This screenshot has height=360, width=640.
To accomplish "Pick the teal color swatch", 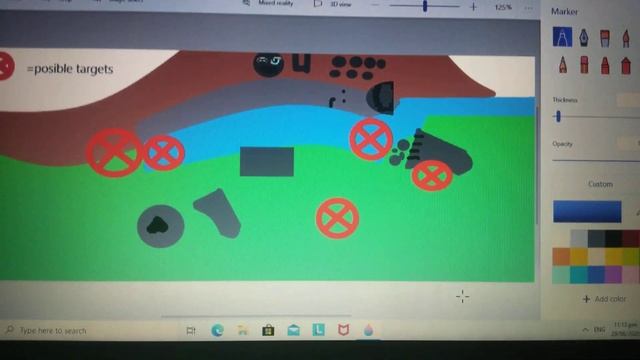I will 578,274.
